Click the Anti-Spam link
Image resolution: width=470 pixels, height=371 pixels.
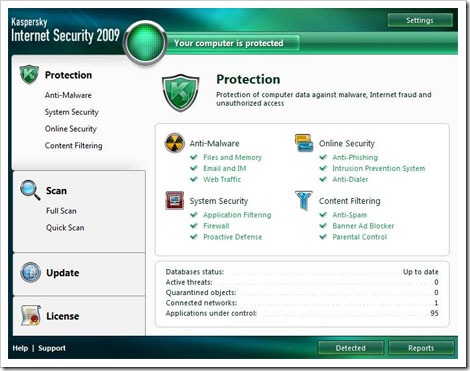coord(350,215)
